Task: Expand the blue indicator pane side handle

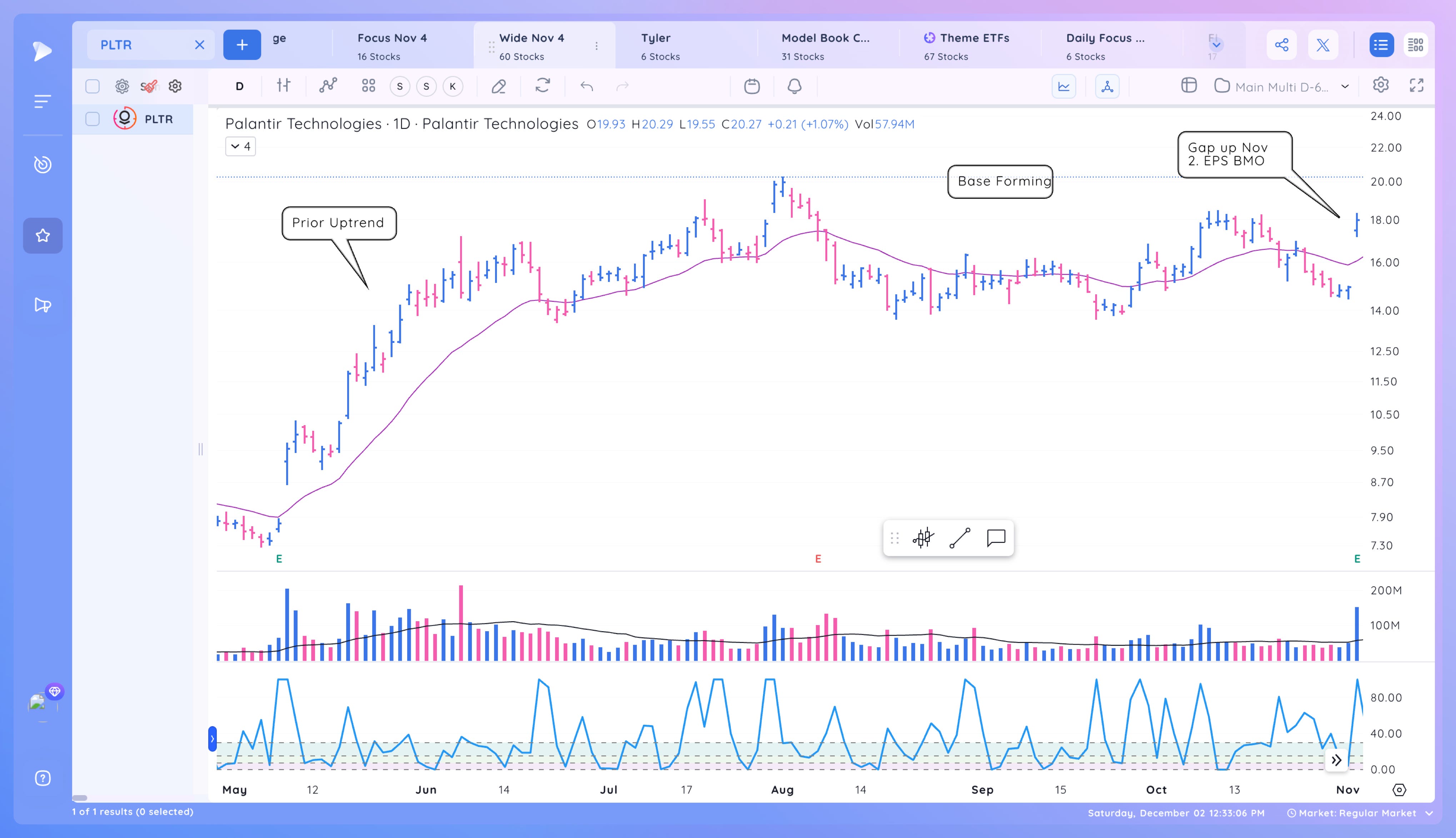Action: 212,738
